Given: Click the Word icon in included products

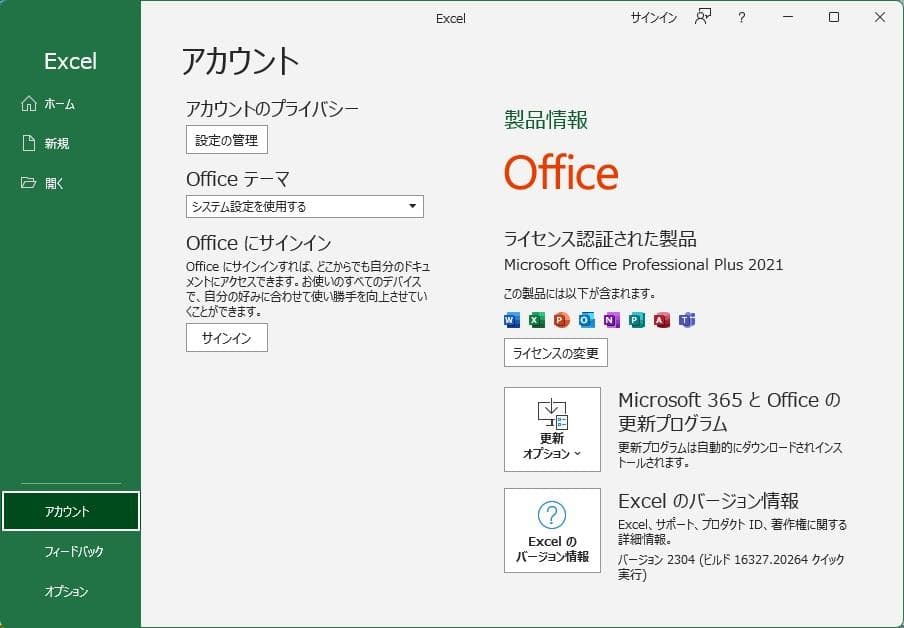Looking at the screenshot, I should tap(511, 319).
